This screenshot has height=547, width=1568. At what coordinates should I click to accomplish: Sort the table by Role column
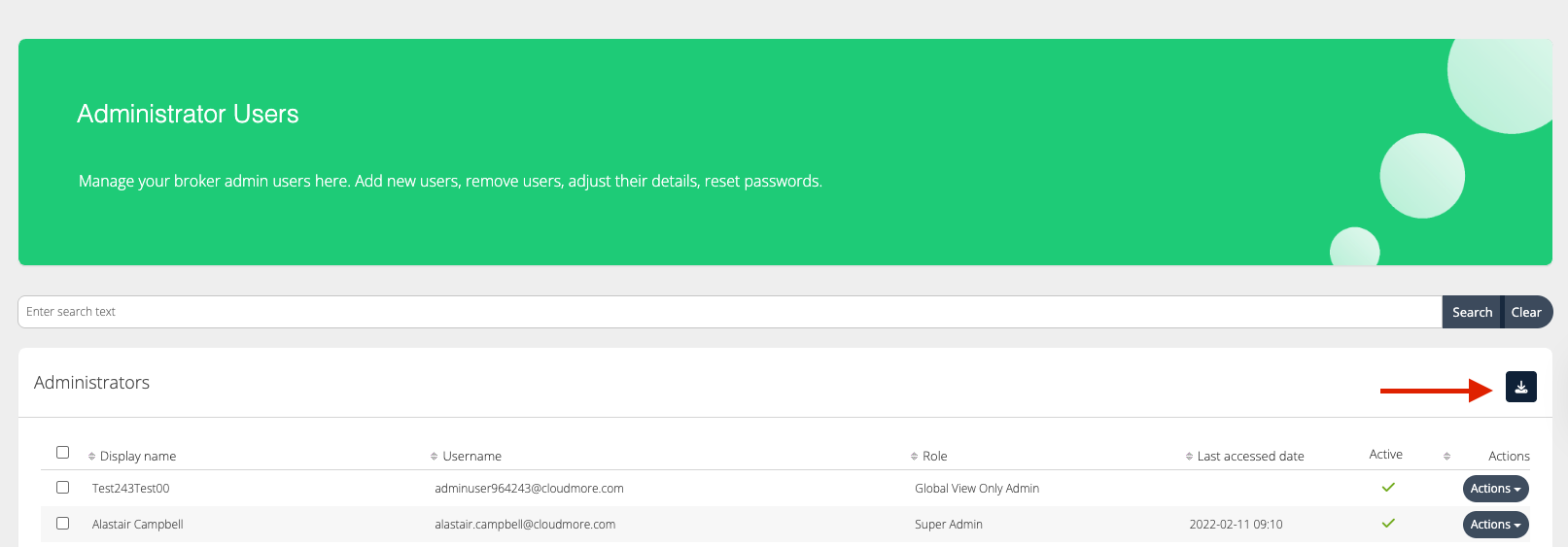pyautogui.click(x=934, y=457)
